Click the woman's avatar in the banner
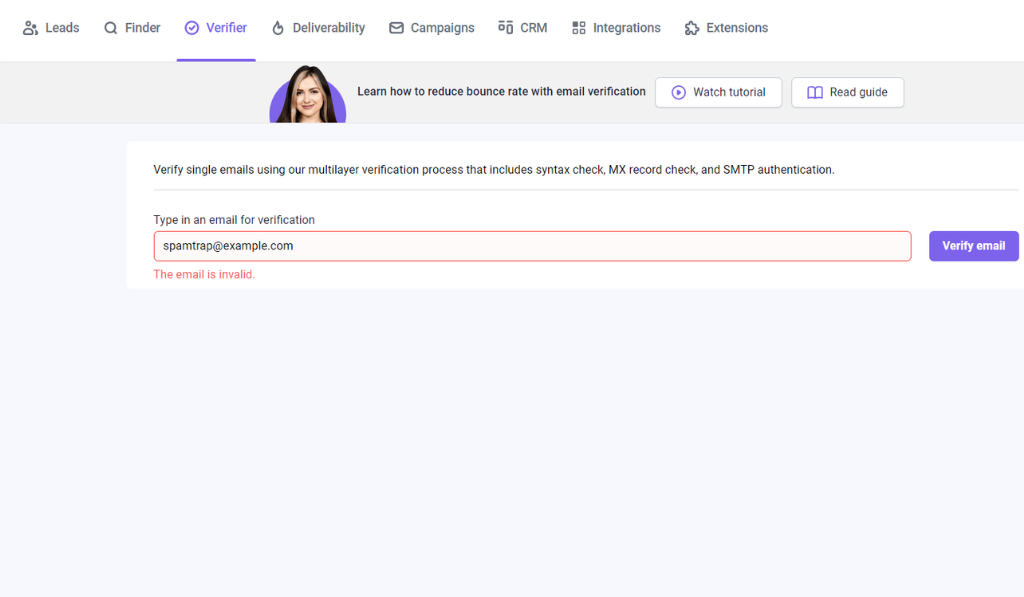Viewport: 1024px width, 597px height. (x=308, y=94)
